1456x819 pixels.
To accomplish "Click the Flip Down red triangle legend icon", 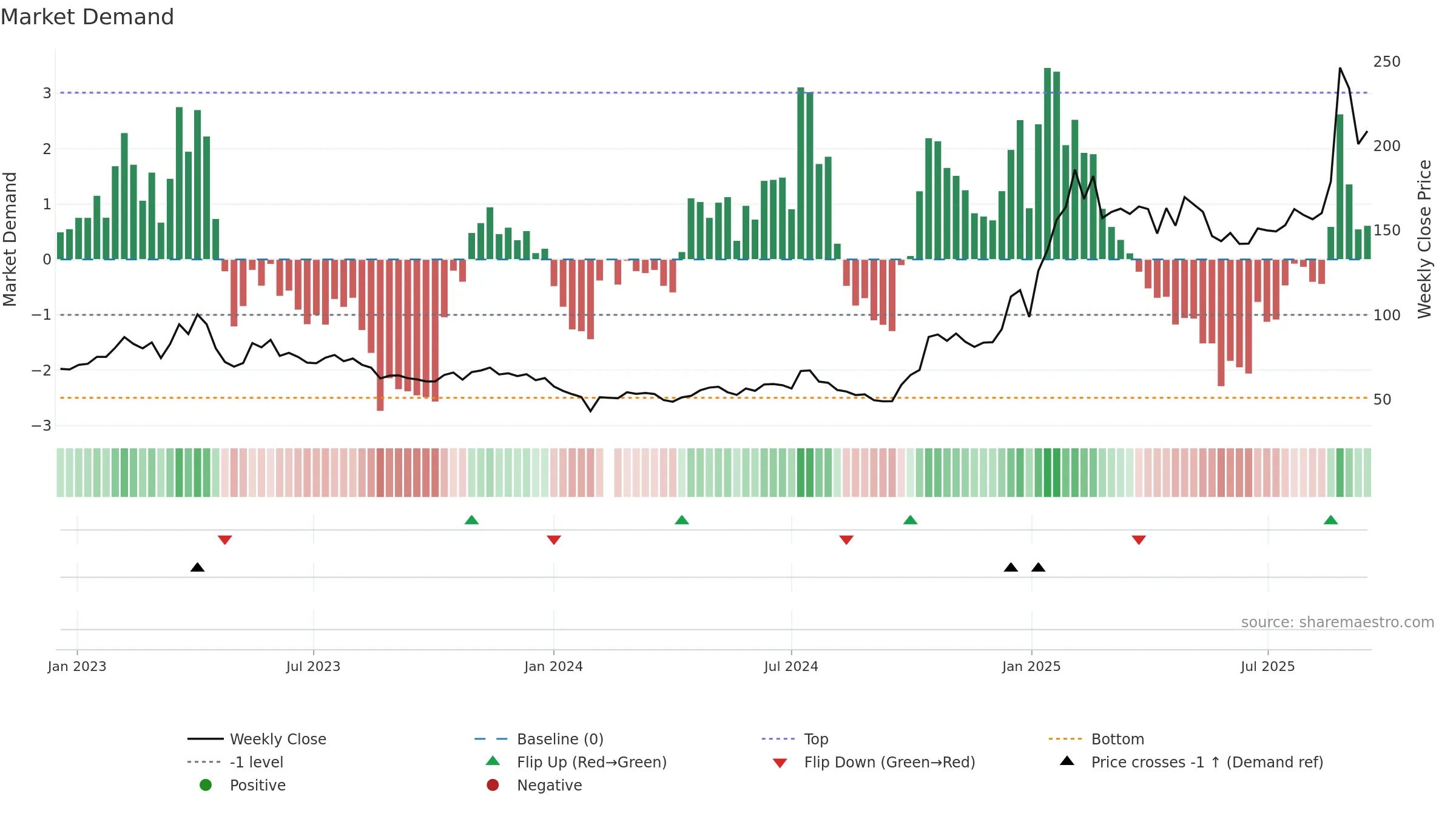I will [x=780, y=763].
